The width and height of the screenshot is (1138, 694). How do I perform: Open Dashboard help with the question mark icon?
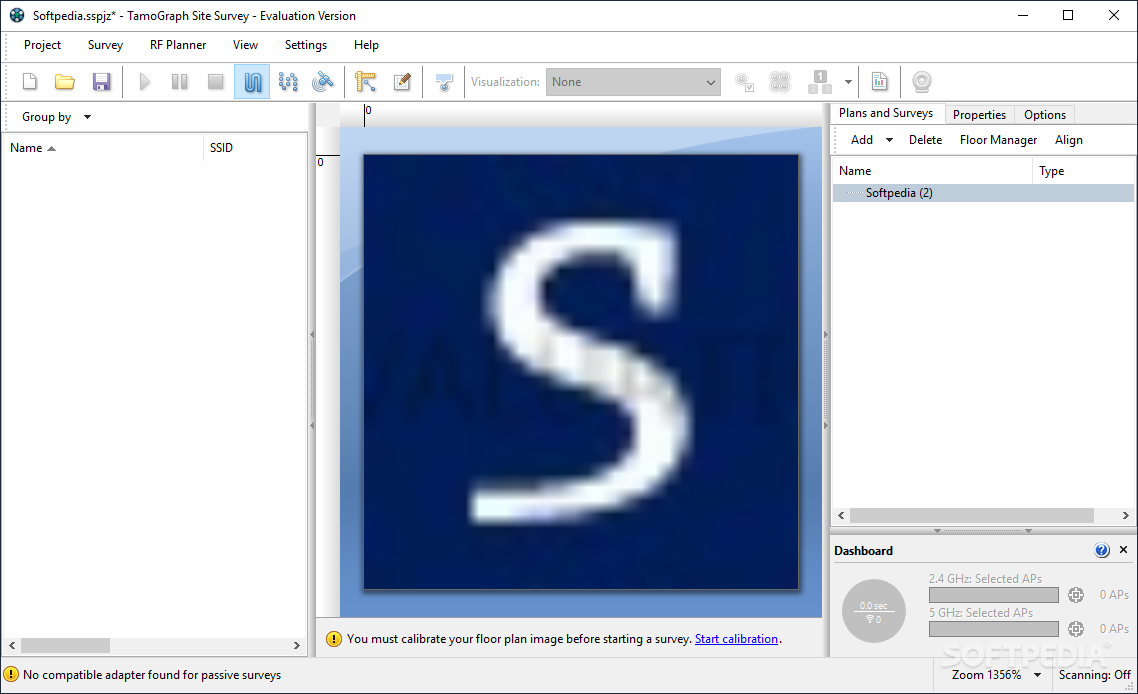pos(1102,550)
